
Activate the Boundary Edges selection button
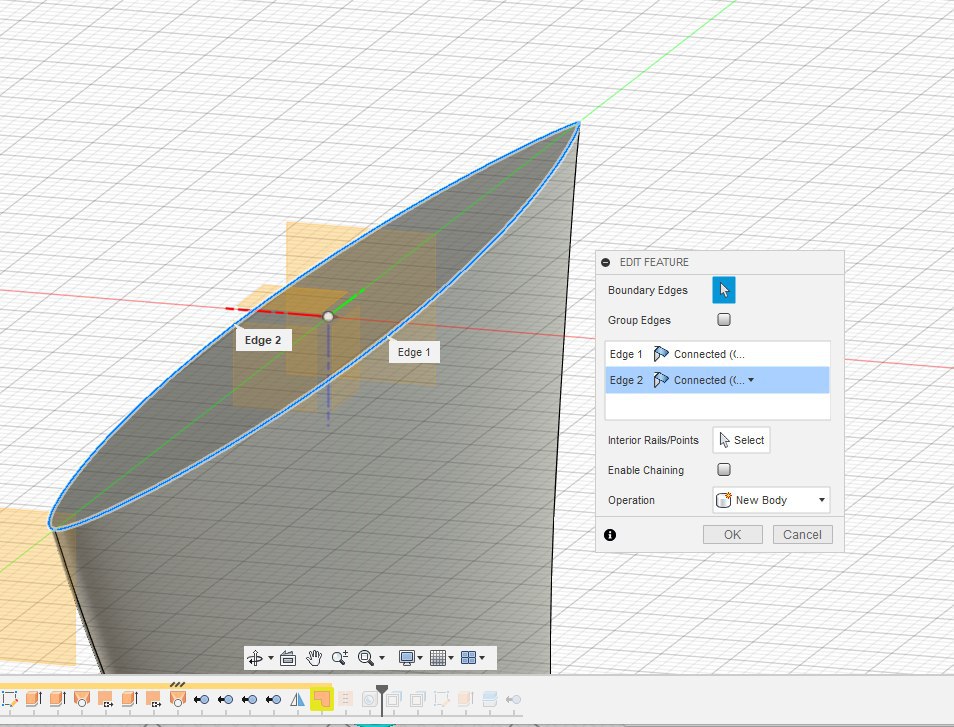coord(723,290)
